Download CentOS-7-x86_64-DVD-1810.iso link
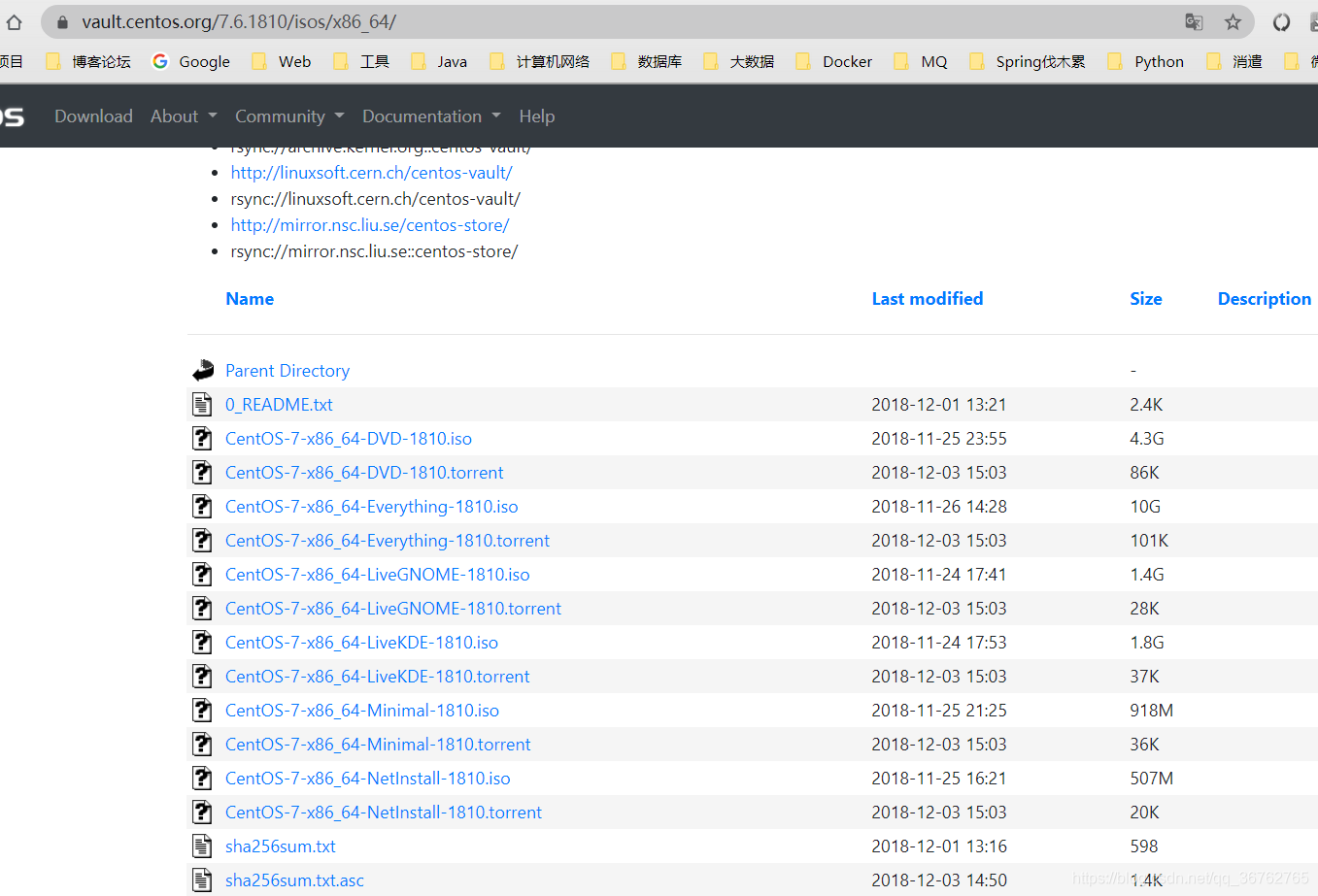Screen dimensions: 1318x896 (349, 438)
